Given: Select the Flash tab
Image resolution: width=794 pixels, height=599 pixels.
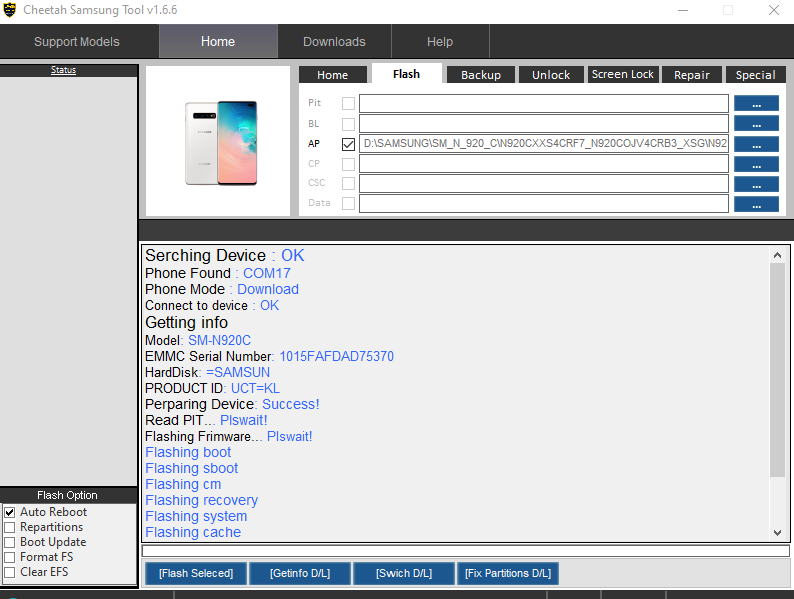Looking at the screenshot, I should [x=407, y=74].
